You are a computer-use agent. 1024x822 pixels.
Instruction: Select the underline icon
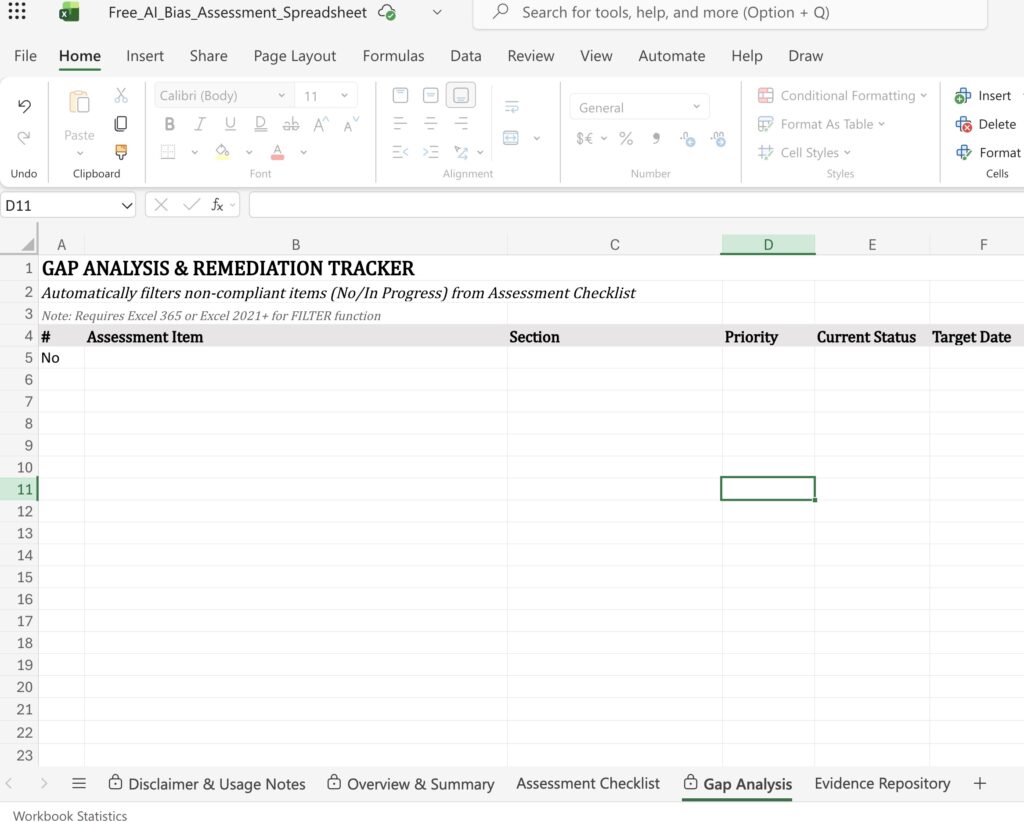coord(229,123)
